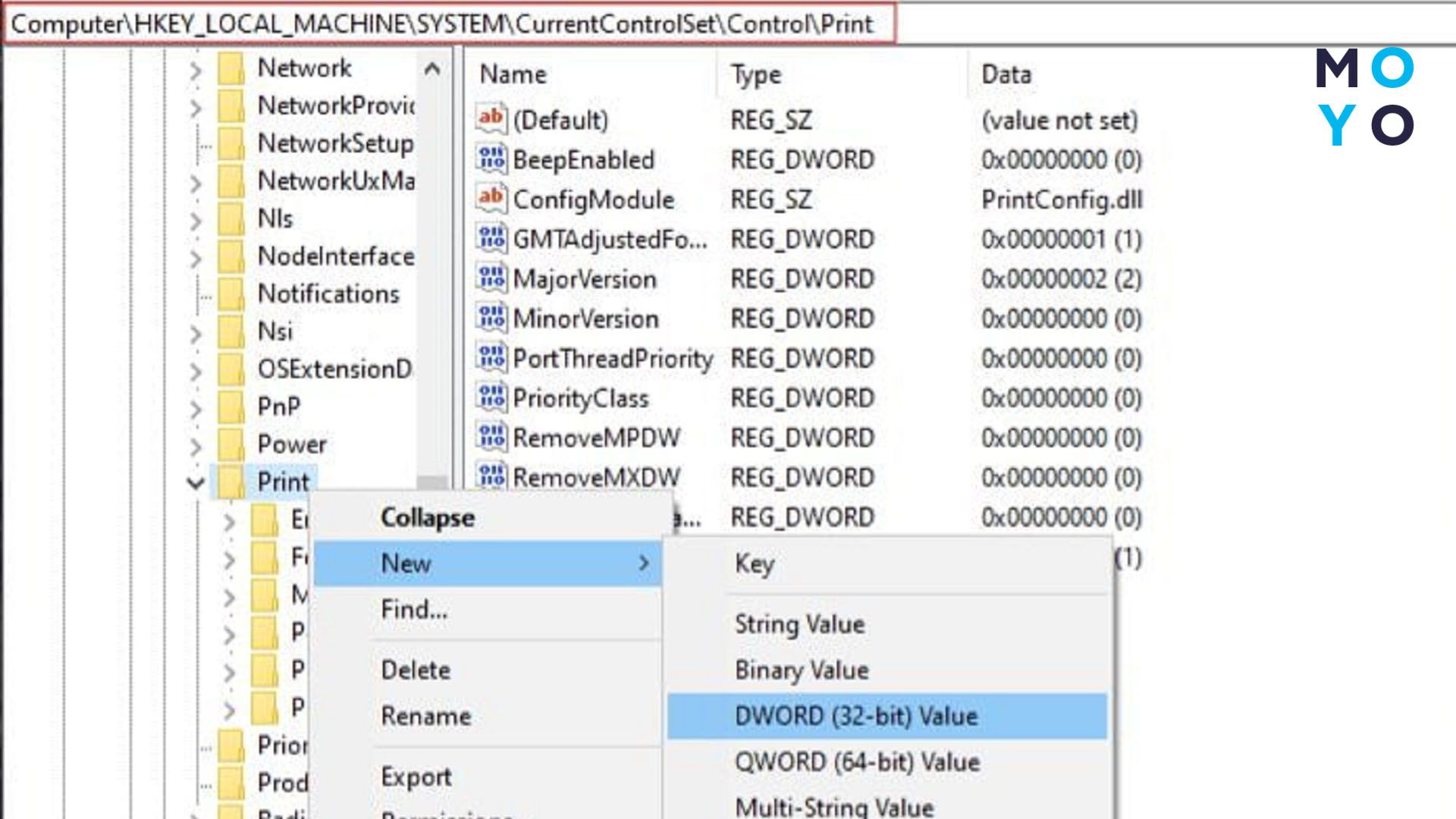Viewport: 1456px width, 819px height.
Task: Click the DWORD icon next to BeepEnabled
Action: [490, 159]
